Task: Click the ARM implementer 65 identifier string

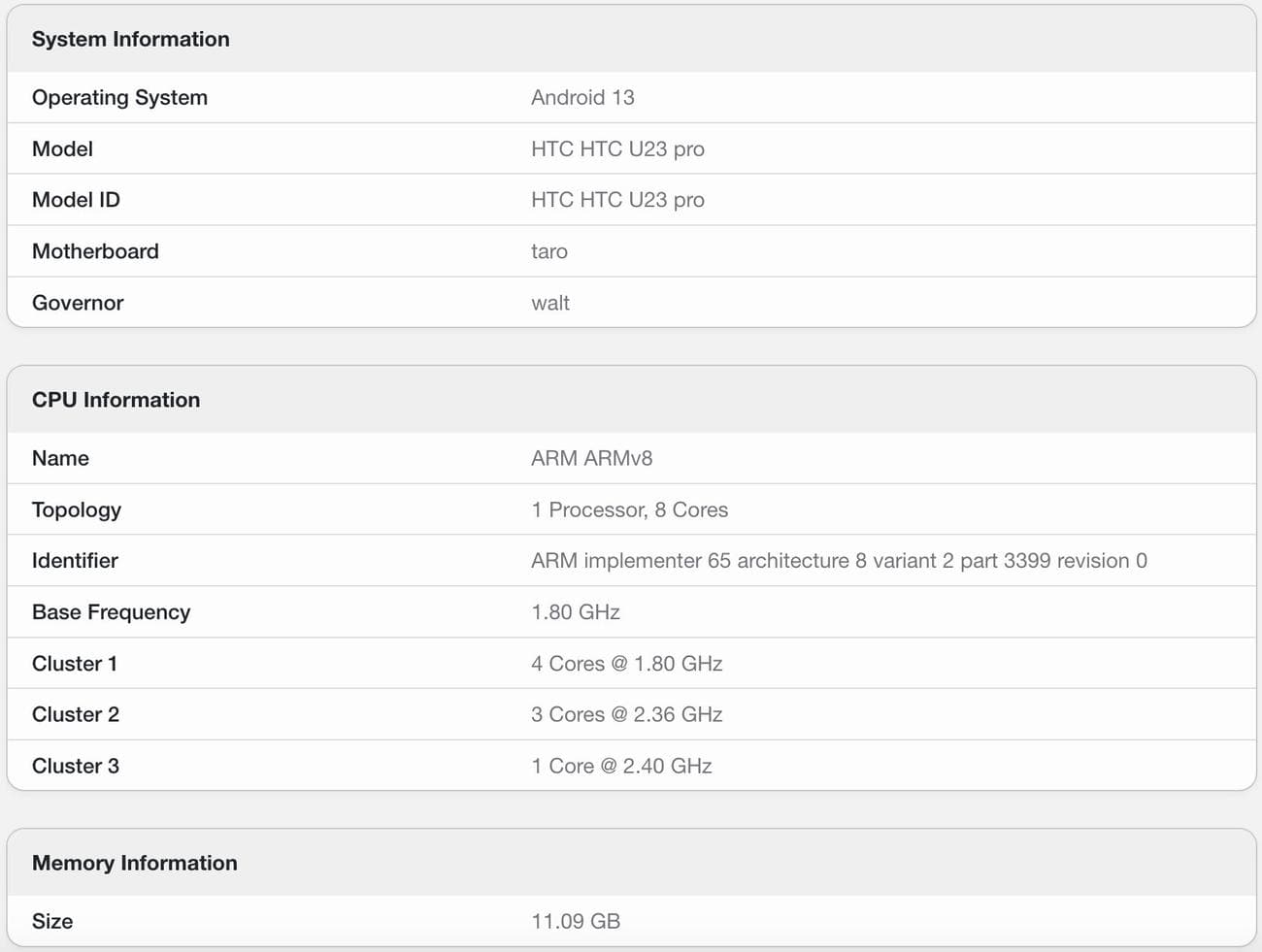Action: point(839,561)
